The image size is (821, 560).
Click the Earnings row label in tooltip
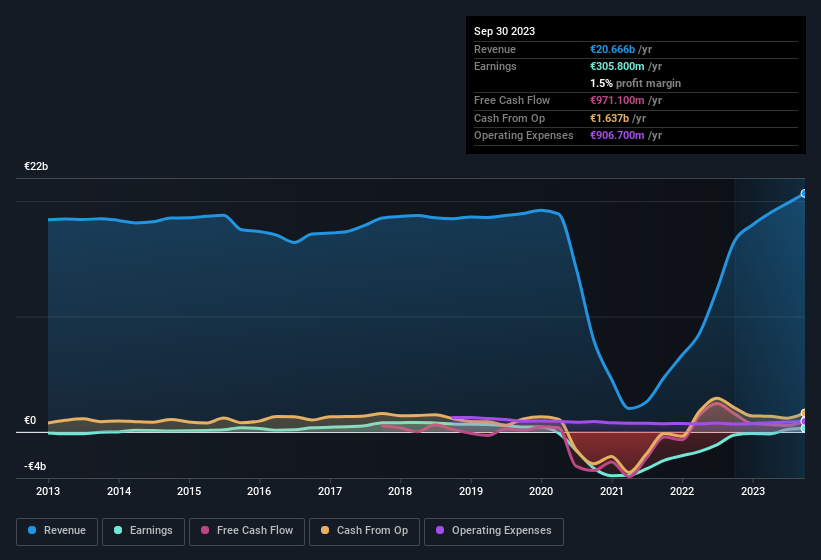[495, 66]
